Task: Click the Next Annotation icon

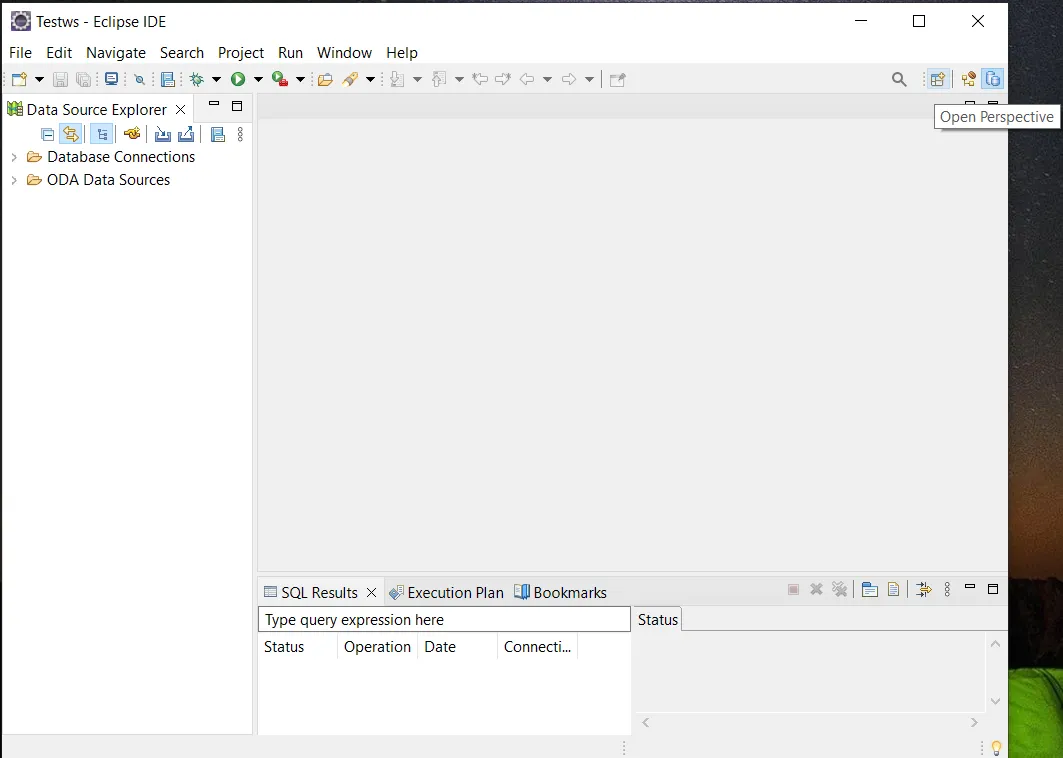Action: pyautogui.click(x=397, y=79)
